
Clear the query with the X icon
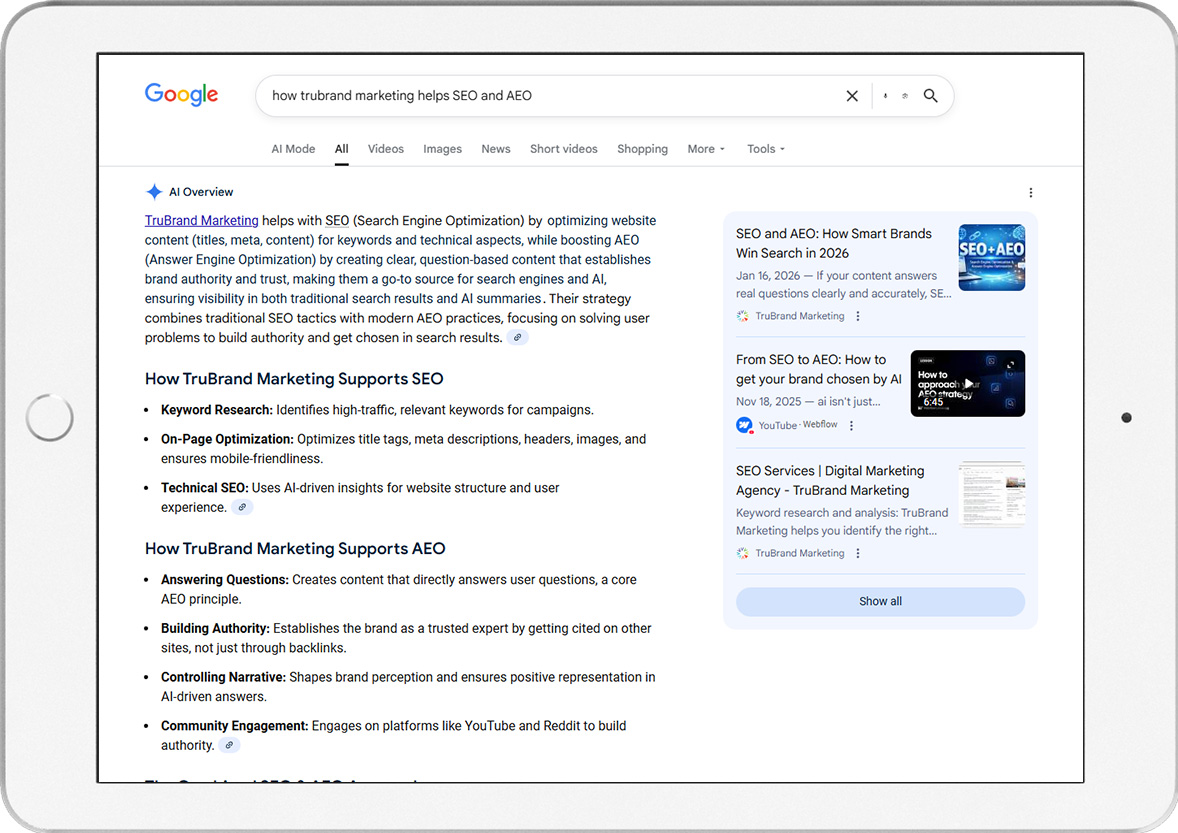pos(852,95)
